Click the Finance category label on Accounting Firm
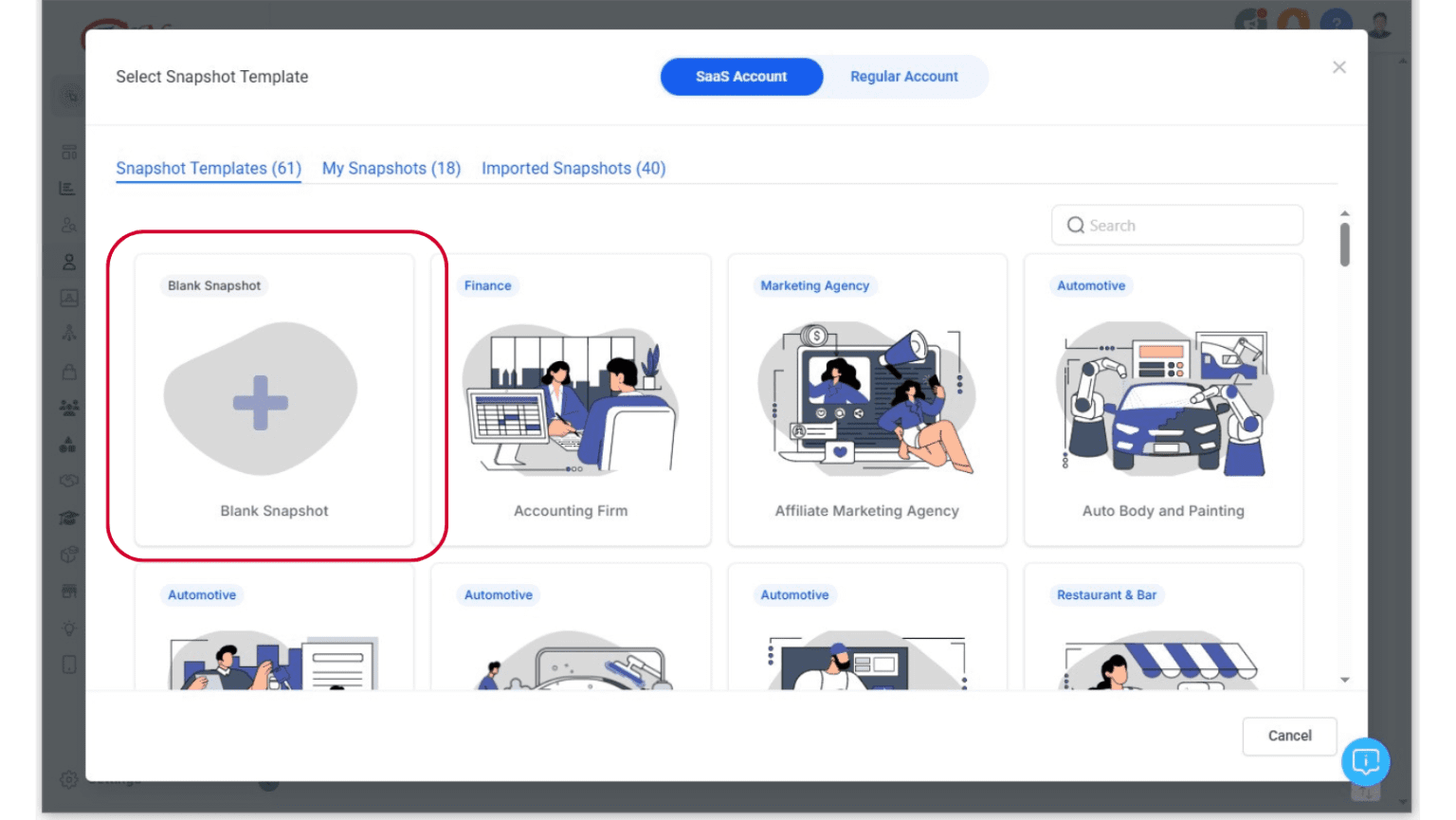 pos(487,285)
